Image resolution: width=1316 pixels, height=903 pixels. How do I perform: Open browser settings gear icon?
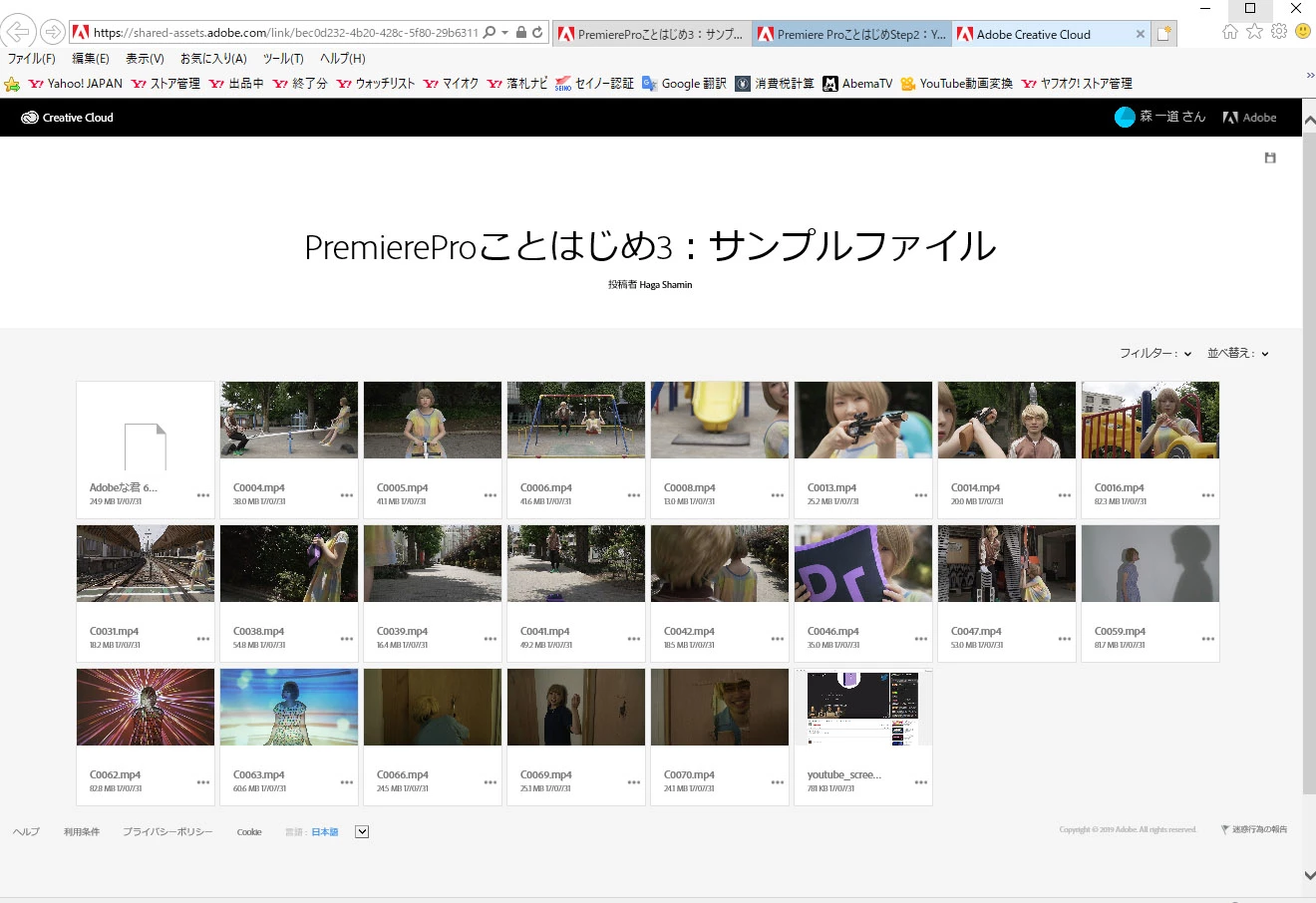[1279, 32]
